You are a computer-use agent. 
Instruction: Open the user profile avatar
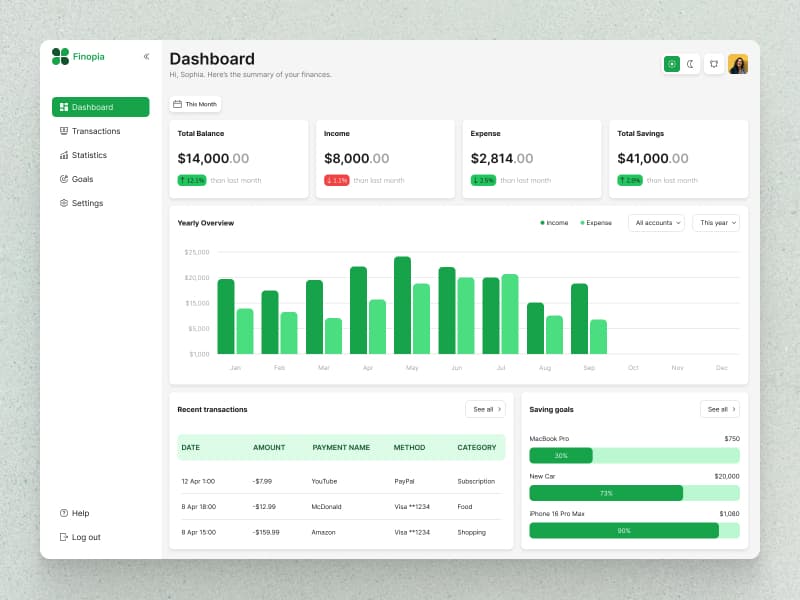[738, 64]
